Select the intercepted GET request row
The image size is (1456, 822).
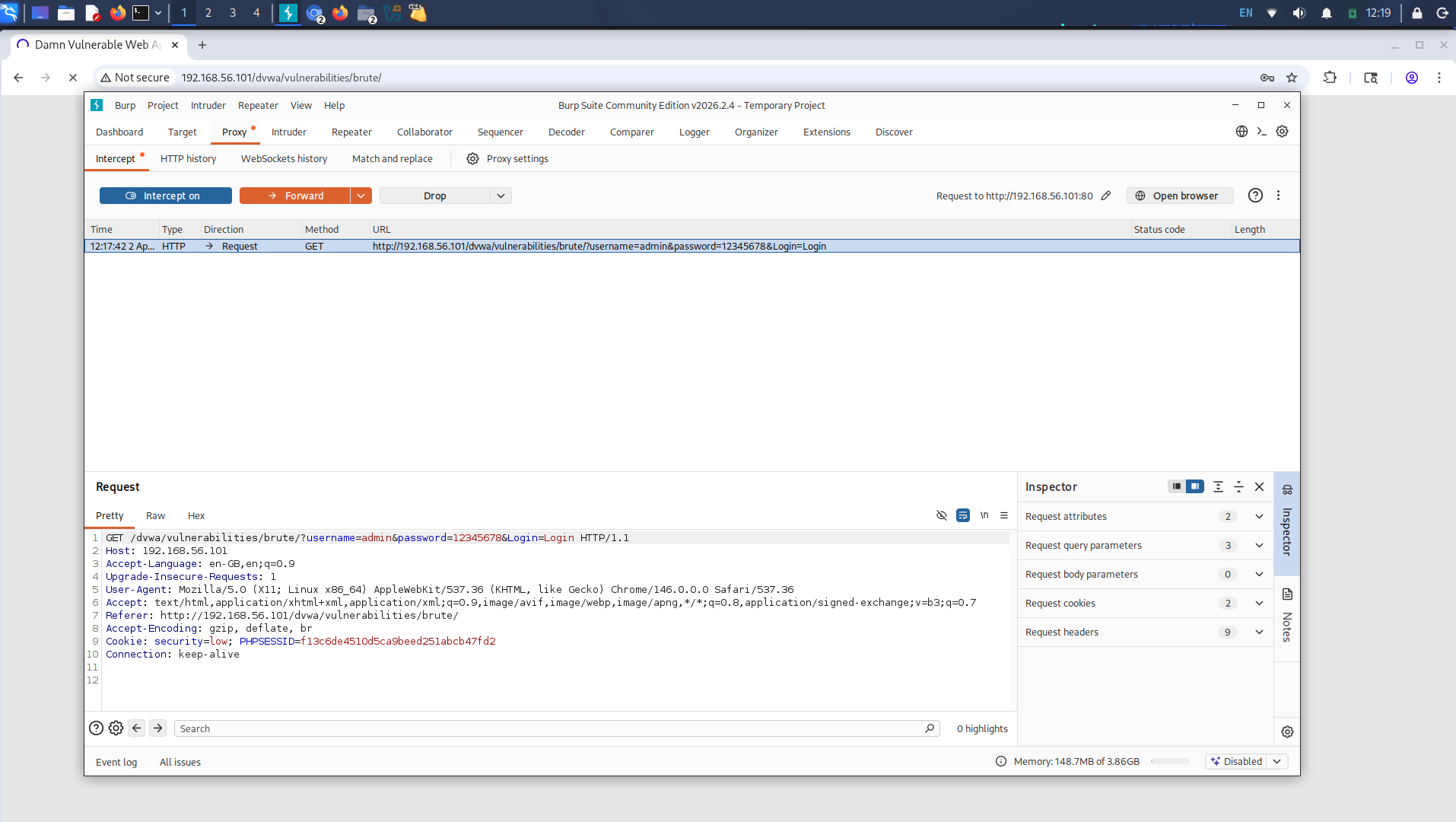pos(691,246)
